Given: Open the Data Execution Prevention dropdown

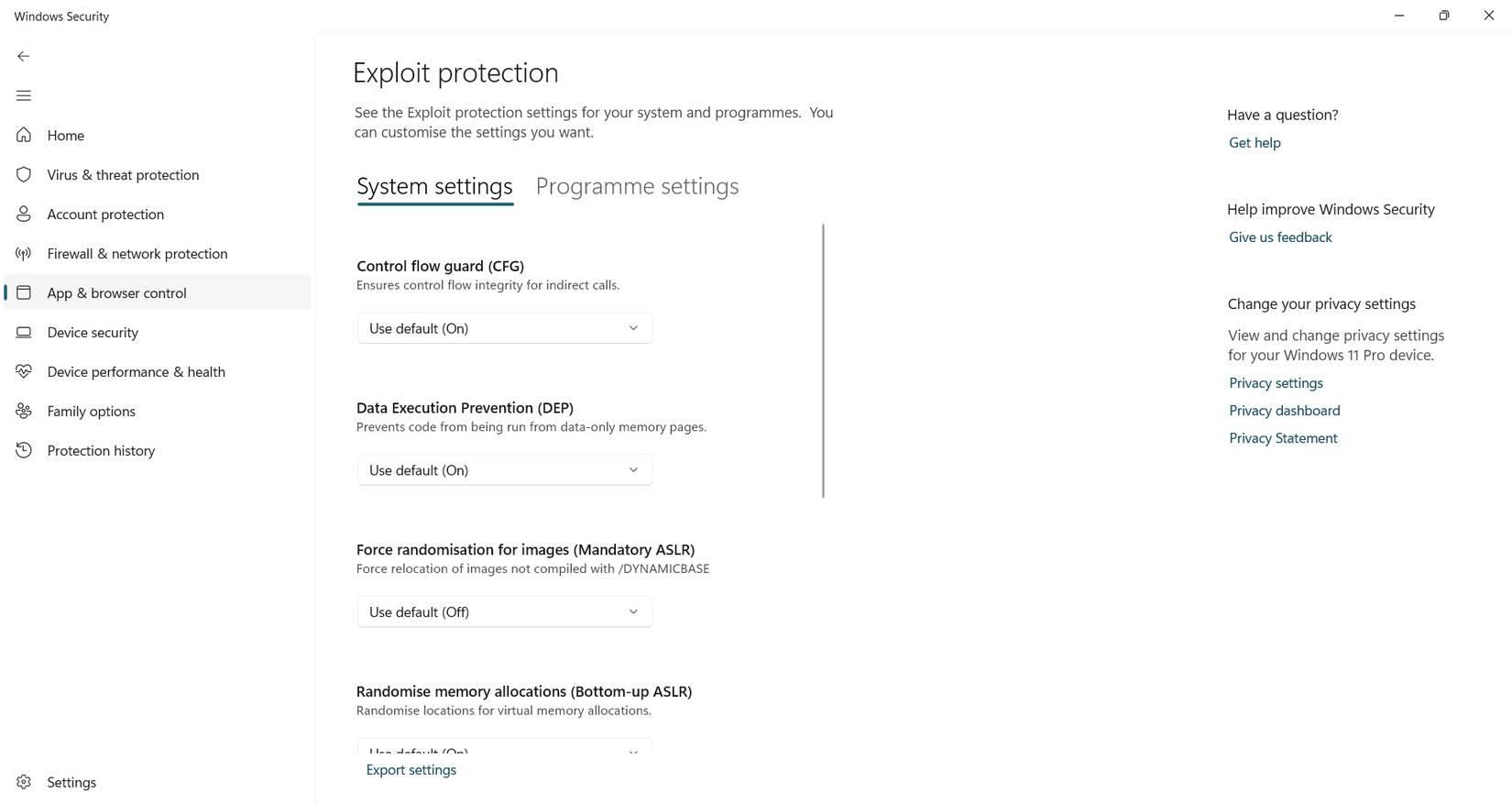Looking at the screenshot, I should (x=503, y=469).
